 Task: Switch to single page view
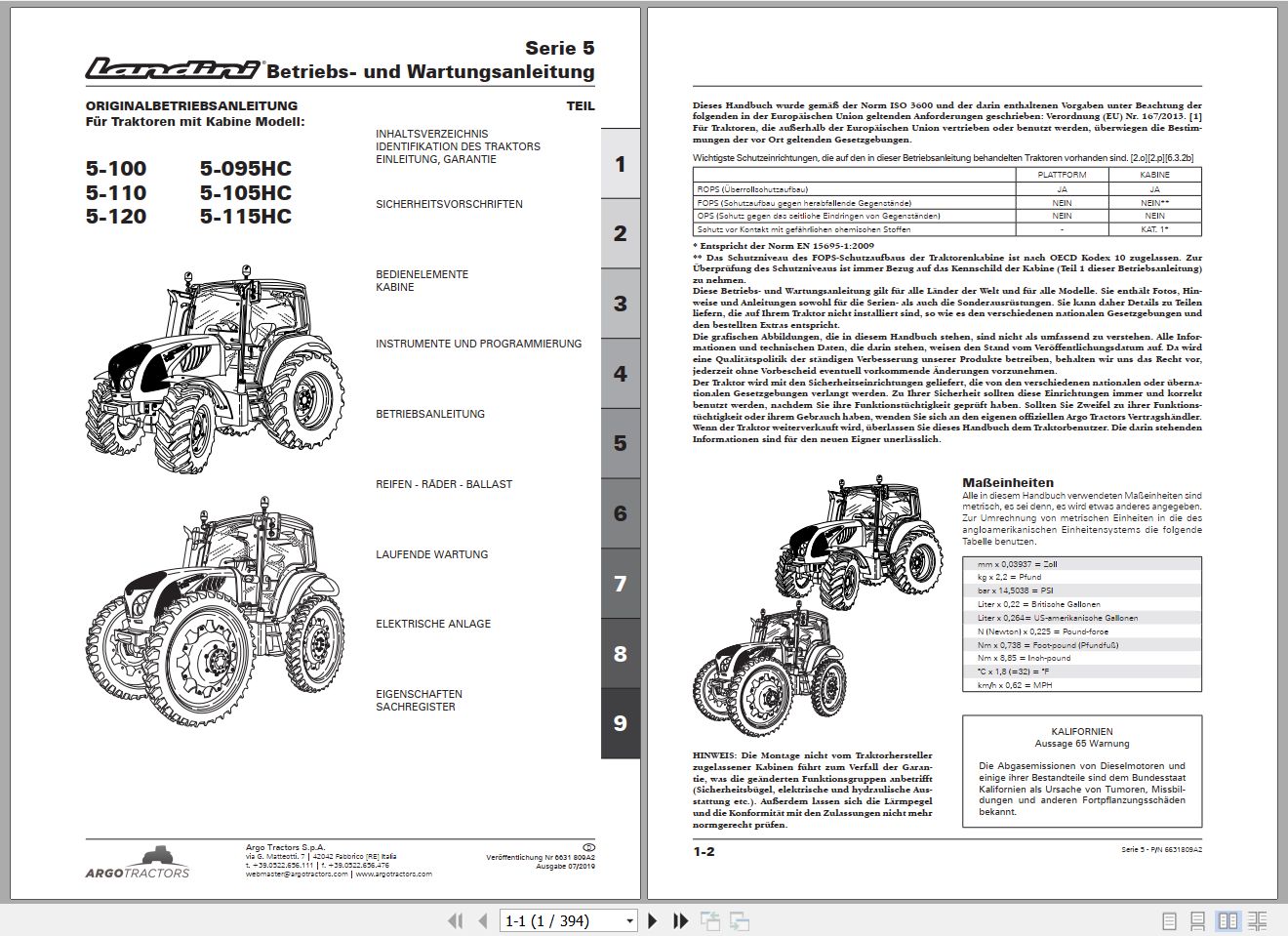coord(1170,920)
